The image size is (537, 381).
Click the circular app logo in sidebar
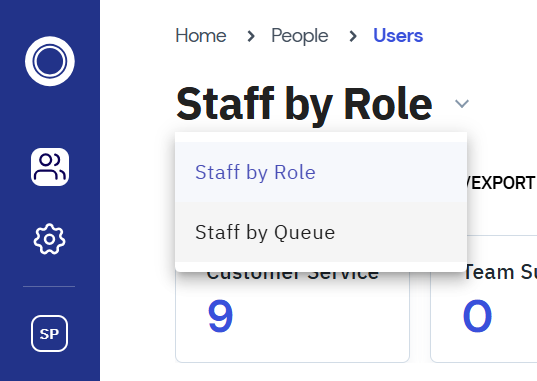coord(50,61)
